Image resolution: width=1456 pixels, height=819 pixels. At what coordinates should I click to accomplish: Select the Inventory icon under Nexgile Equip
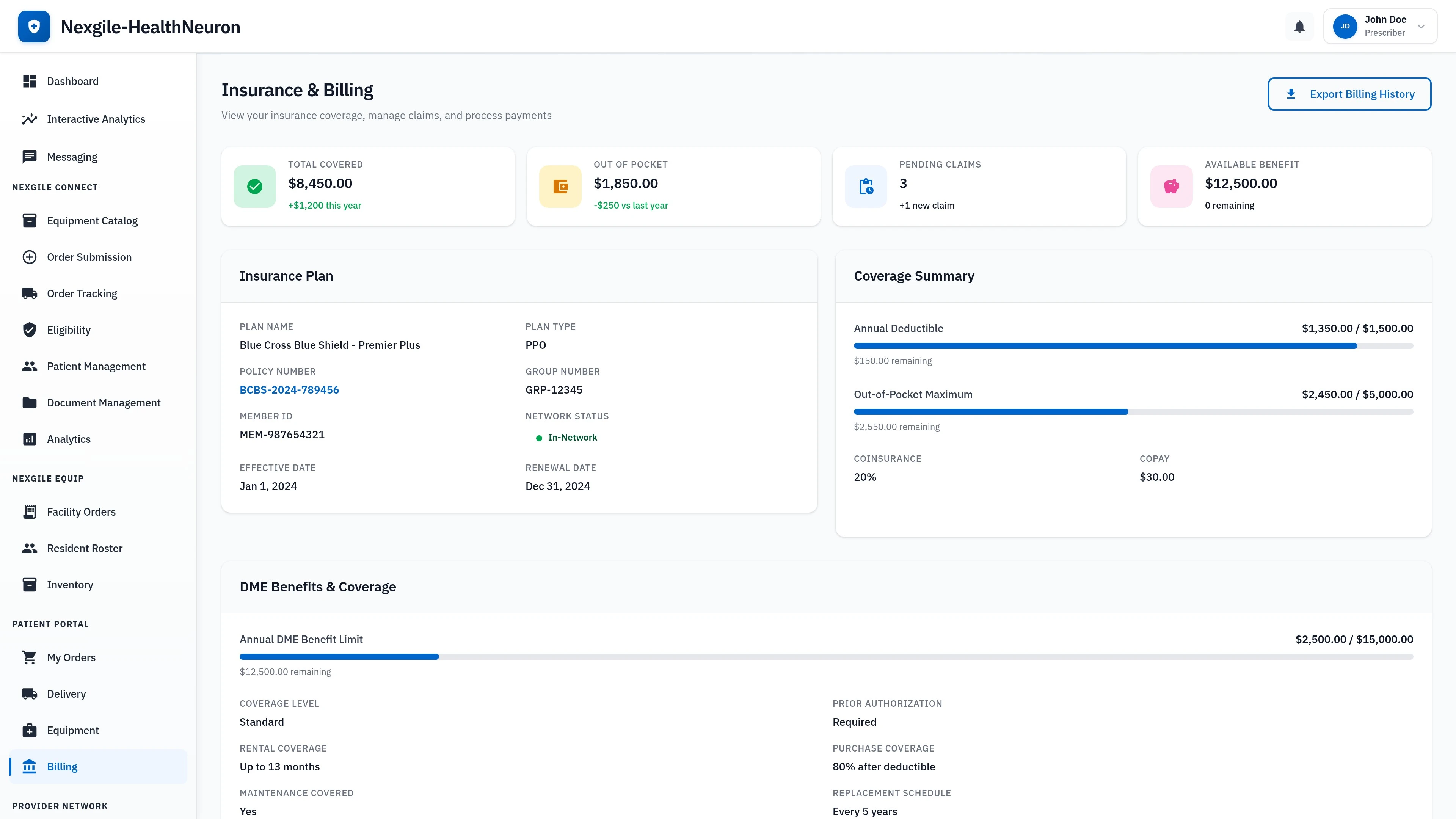(30, 584)
